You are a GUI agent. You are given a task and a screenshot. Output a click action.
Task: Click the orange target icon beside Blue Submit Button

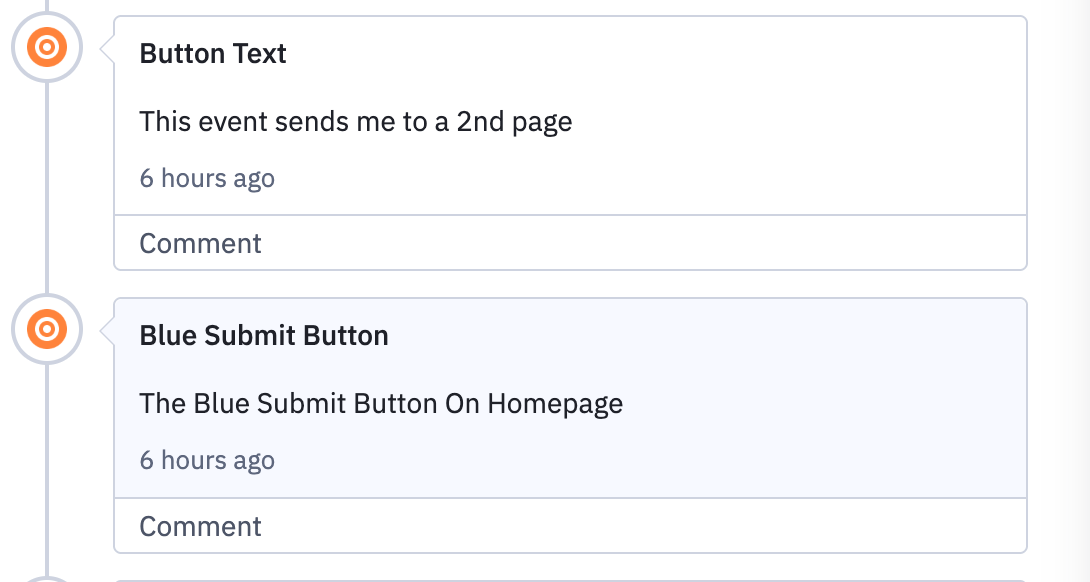[x=46, y=327]
